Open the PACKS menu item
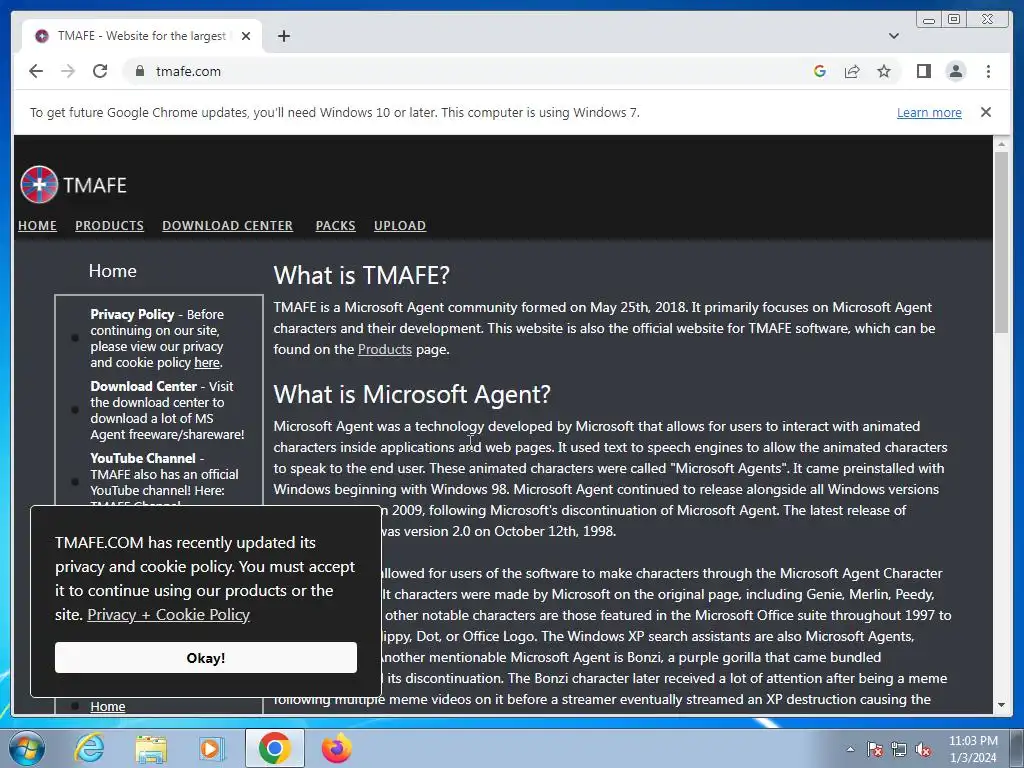This screenshot has width=1024, height=768. 335,225
